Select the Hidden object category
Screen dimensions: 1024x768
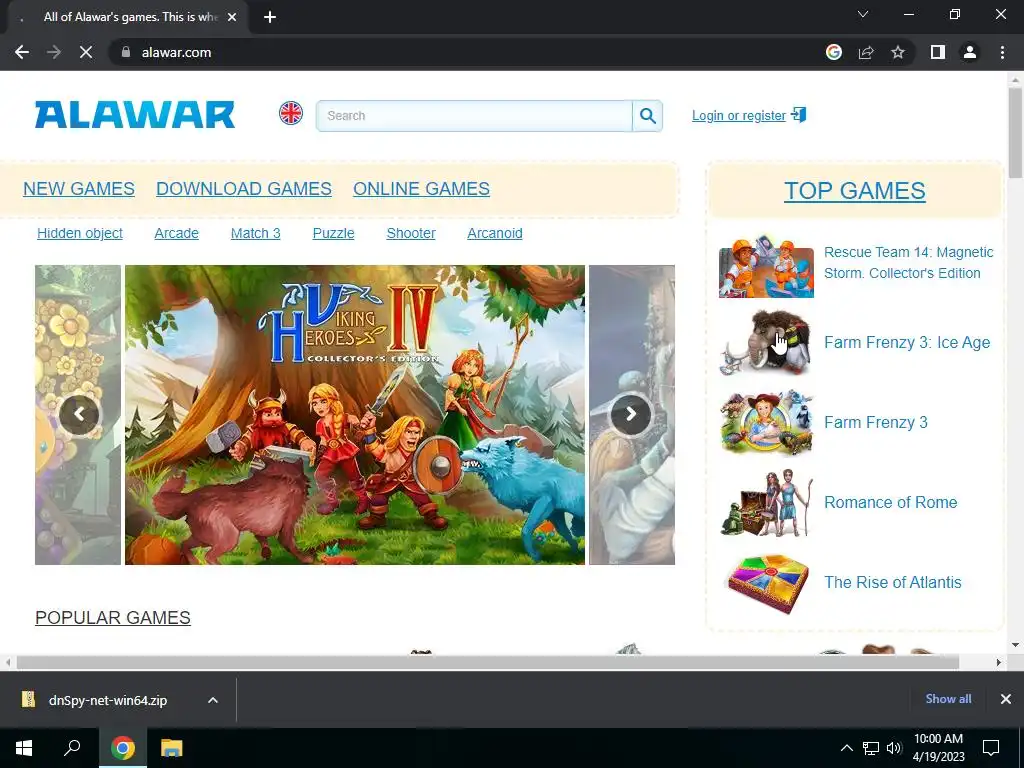pos(80,233)
